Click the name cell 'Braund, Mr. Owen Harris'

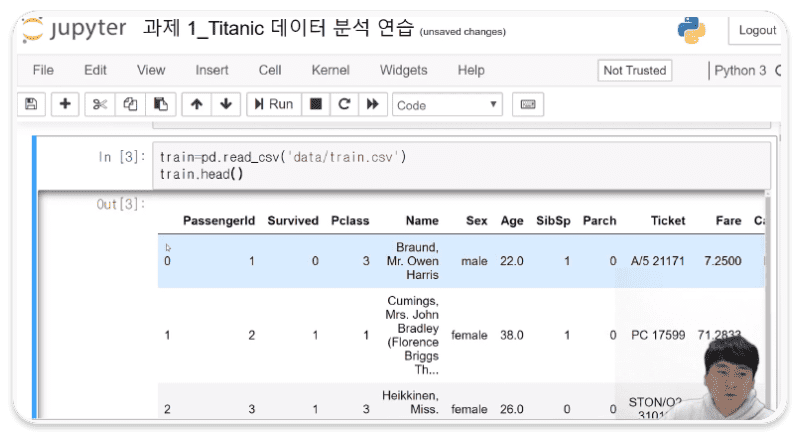[413, 261]
